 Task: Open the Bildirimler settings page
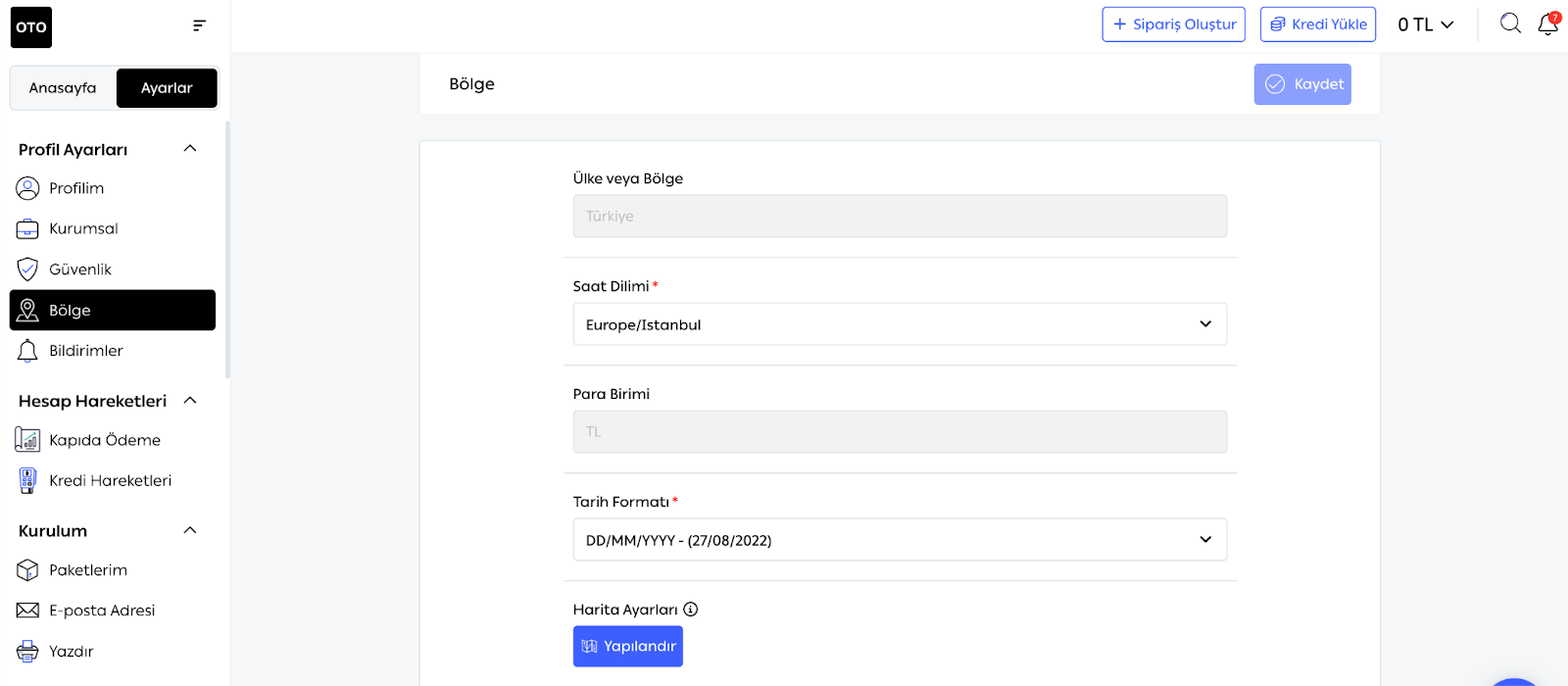point(113,351)
